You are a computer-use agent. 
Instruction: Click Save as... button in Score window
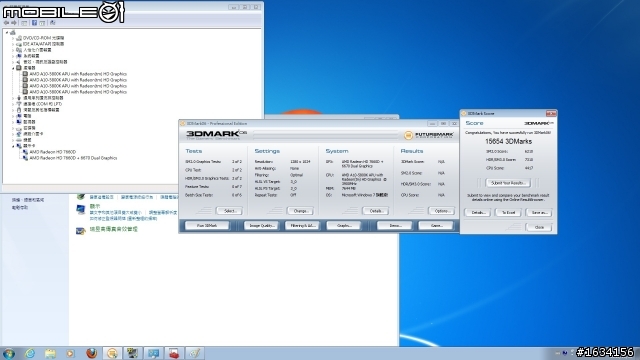point(539,213)
